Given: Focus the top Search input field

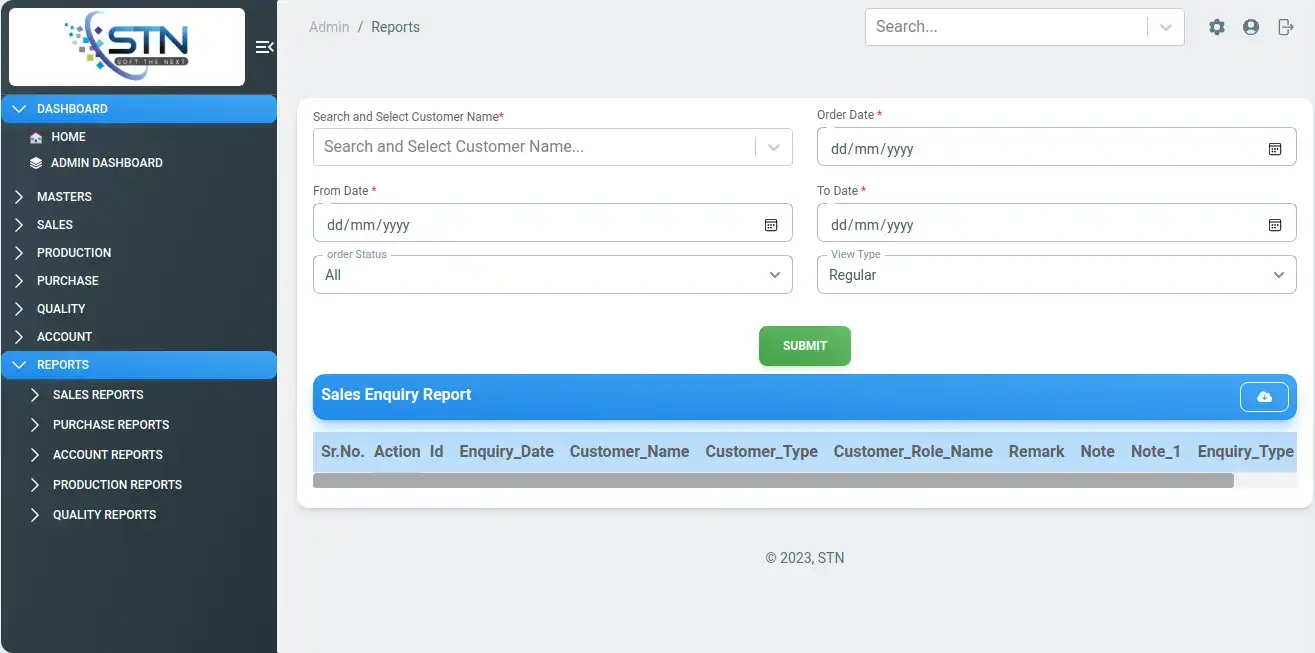Looking at the screenshot, I should click(1005, 27).
